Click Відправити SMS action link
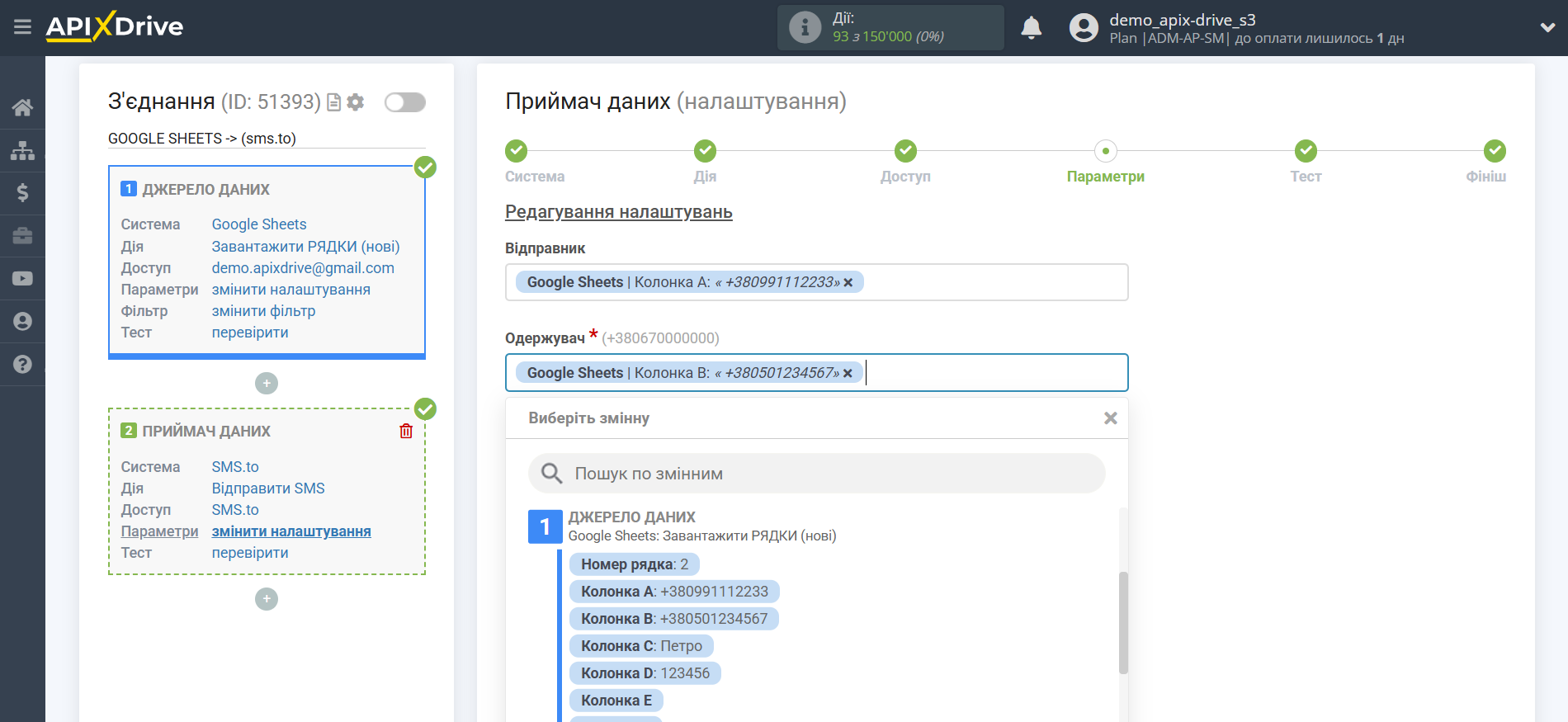This screenshot has width=1568, height=722. point(268,488)
